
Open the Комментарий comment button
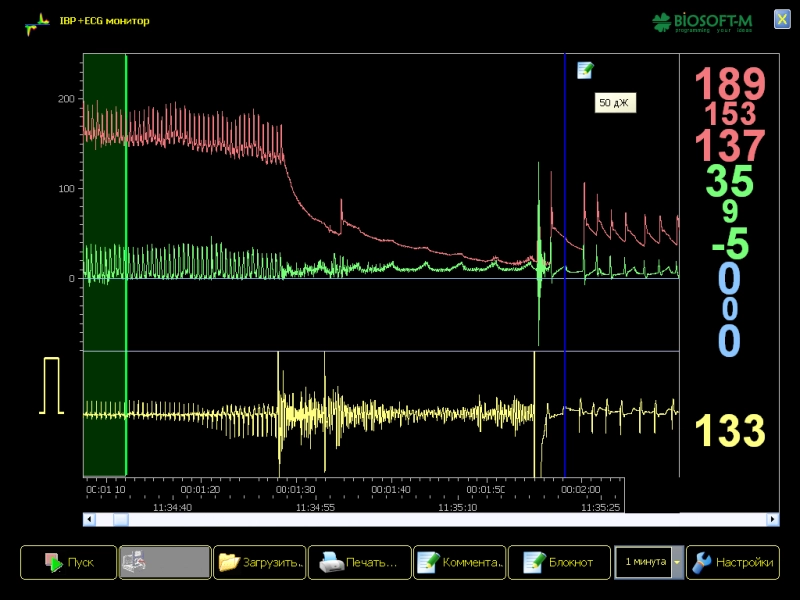pyautogui.click(x=458, y=562)
